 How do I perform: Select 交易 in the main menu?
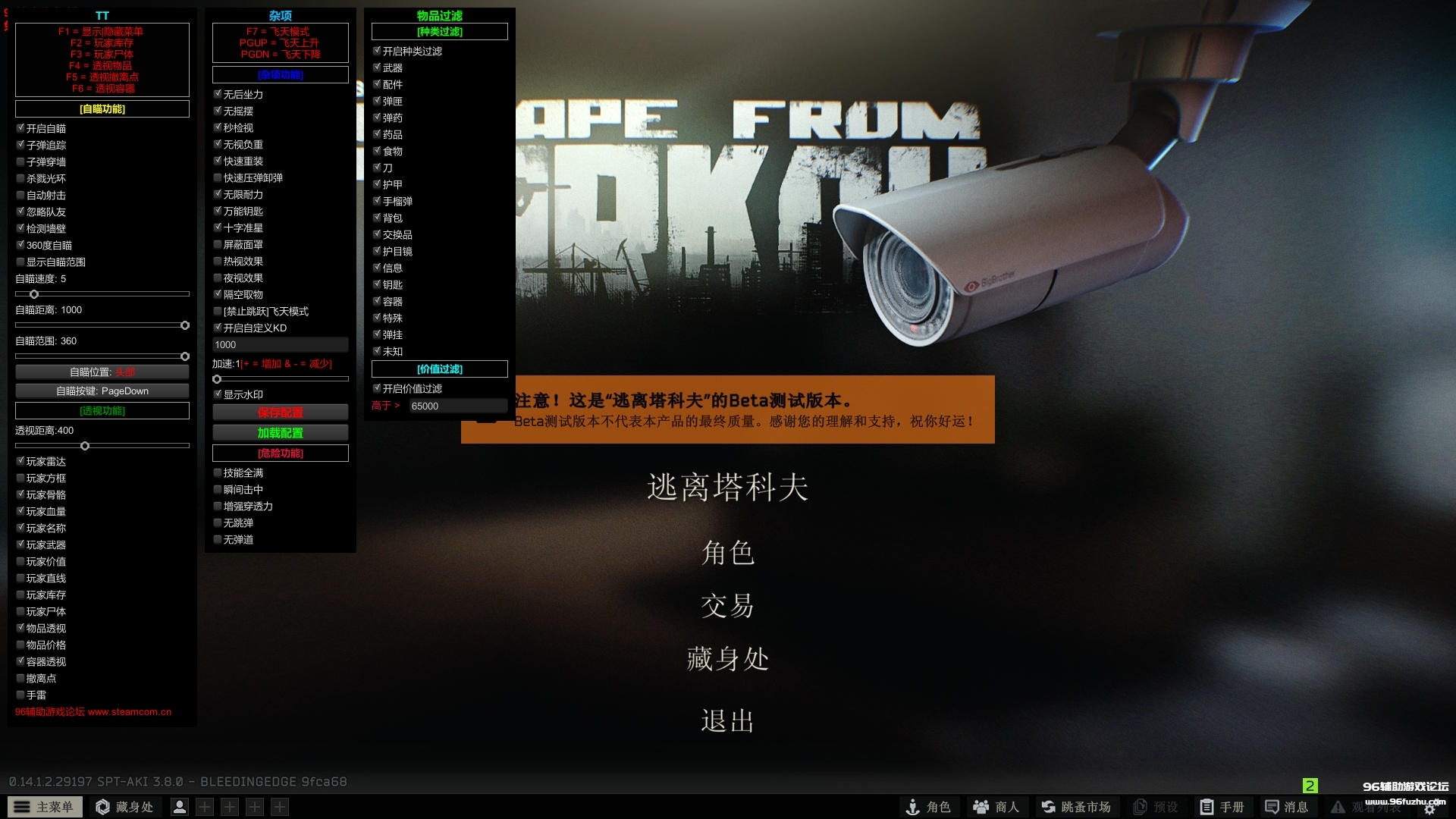(x=727, y=606)
